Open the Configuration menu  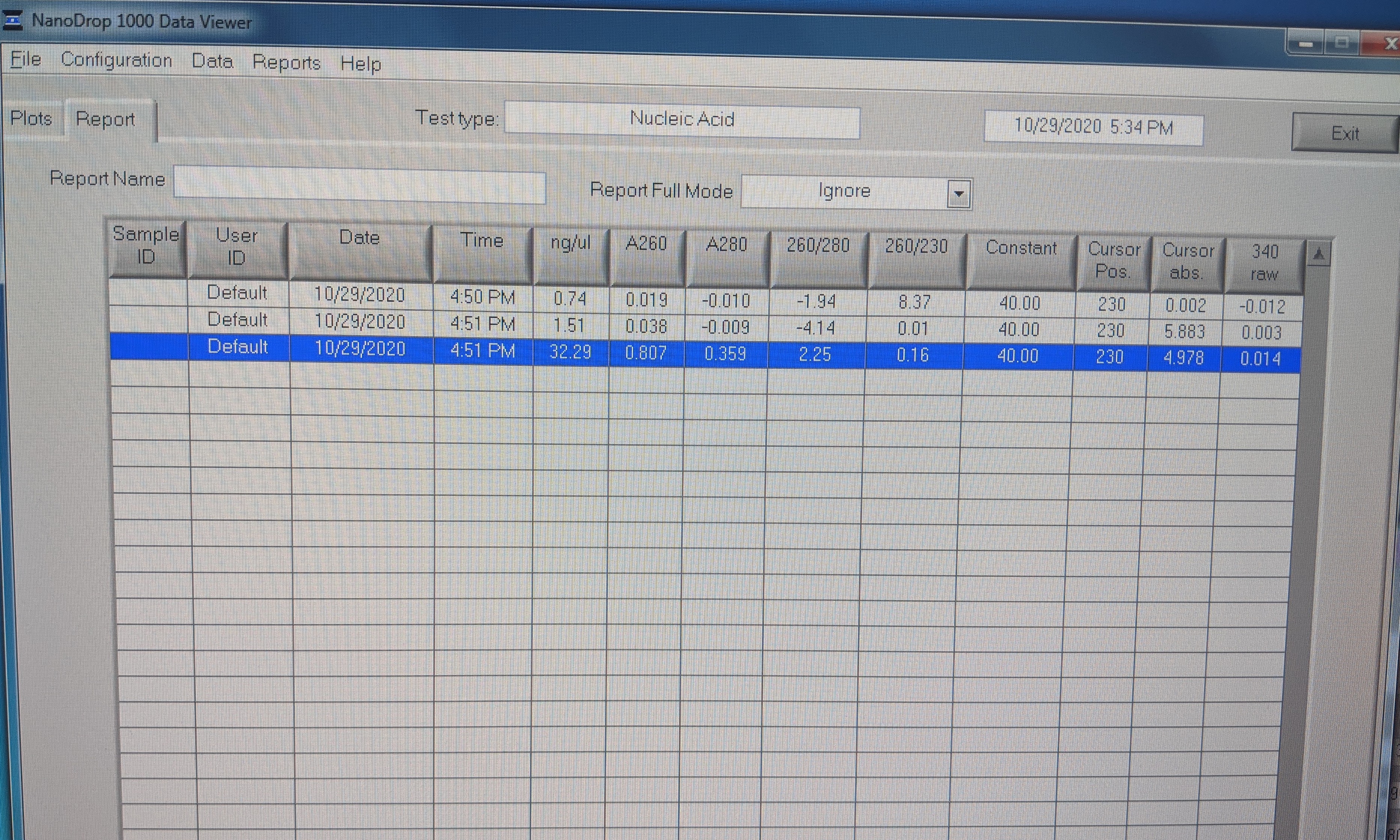pyautogui.click(x=116, y=60)
